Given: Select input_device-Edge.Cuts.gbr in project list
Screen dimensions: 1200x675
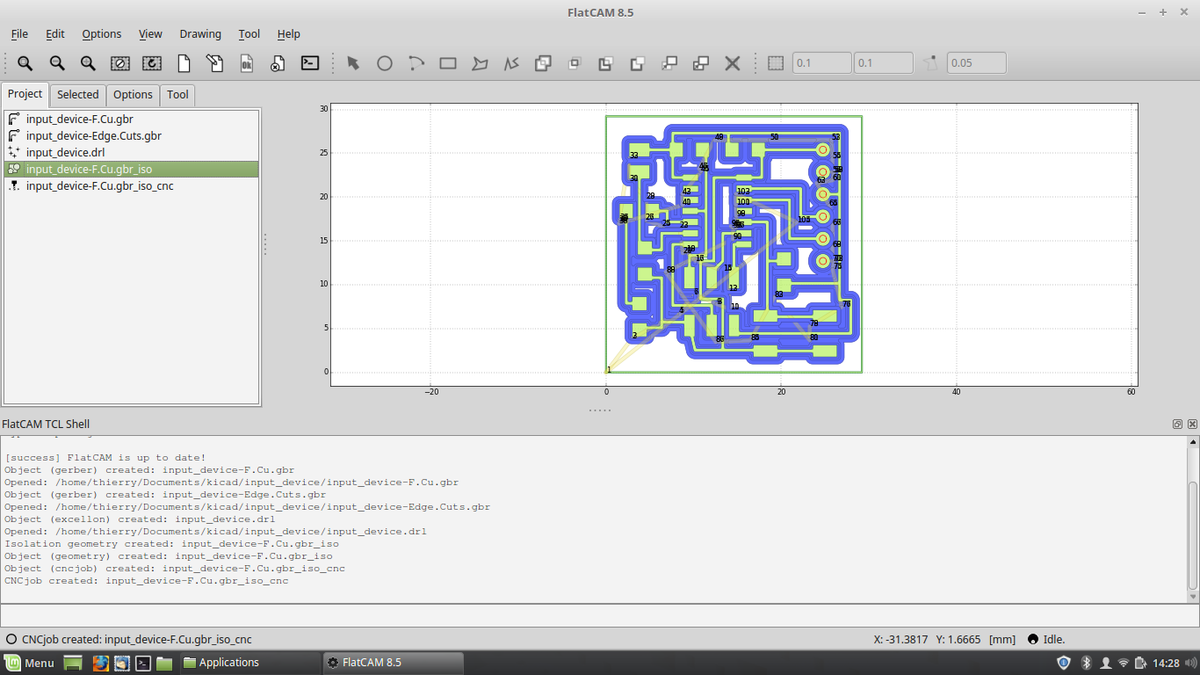Looking at the screenshot, I should click(x=130, y=136).
